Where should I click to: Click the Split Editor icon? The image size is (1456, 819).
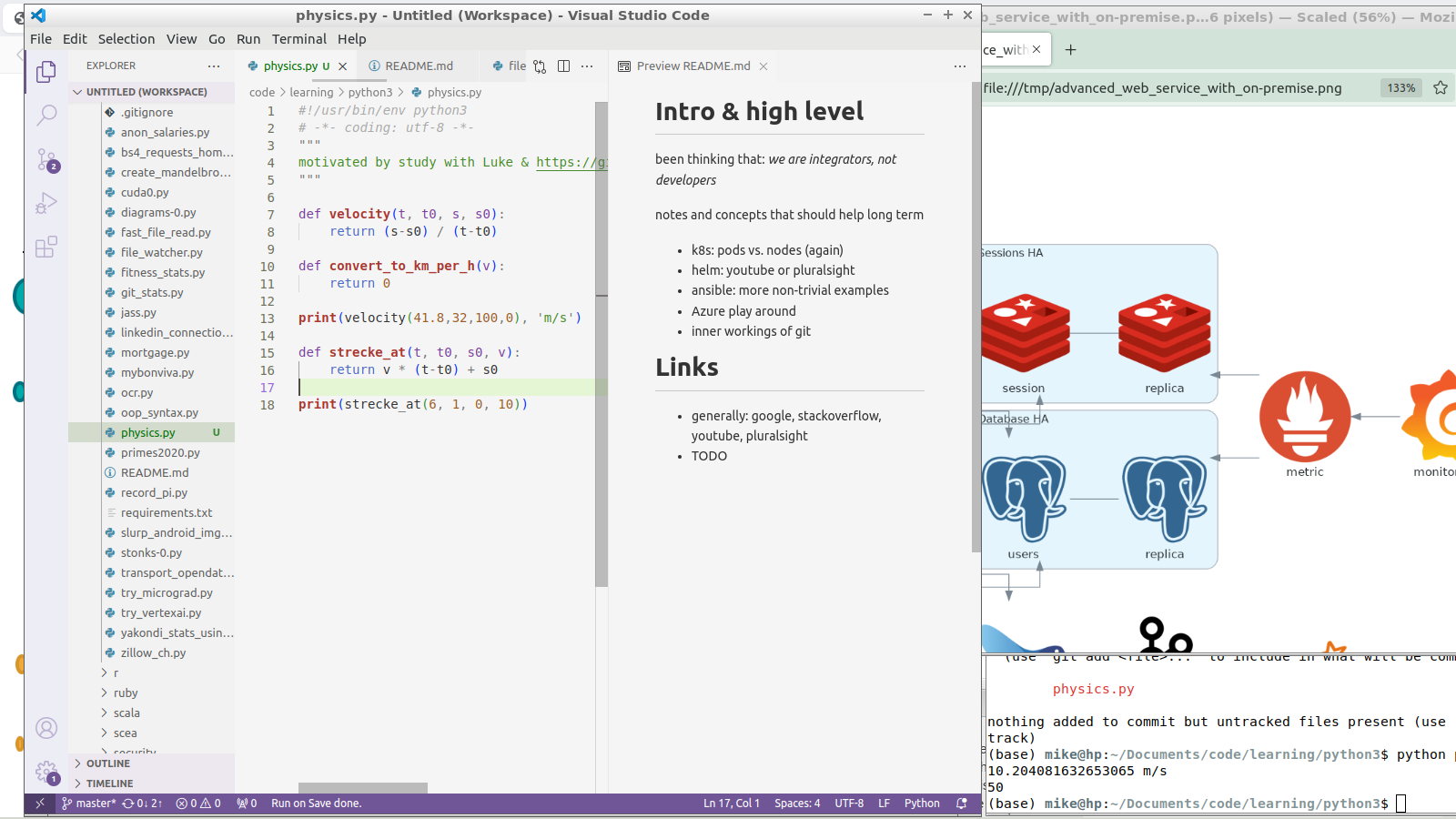563,66
